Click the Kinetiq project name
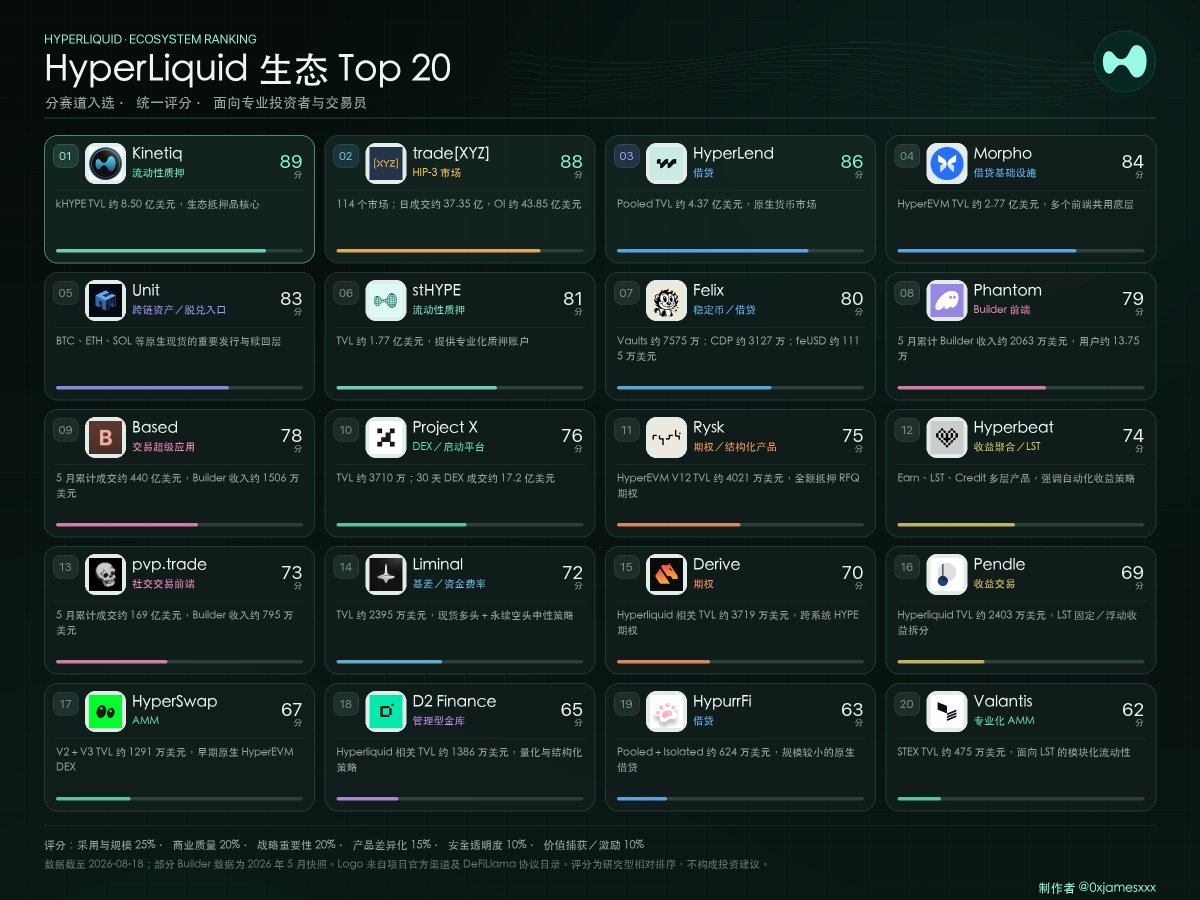Screen dimensions: 1200x900 point(157,154)
